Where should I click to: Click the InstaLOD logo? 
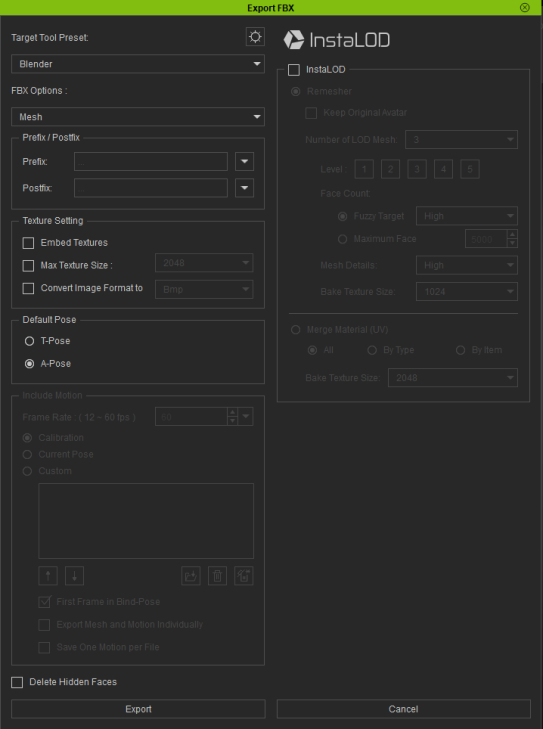tap(337, 40)
